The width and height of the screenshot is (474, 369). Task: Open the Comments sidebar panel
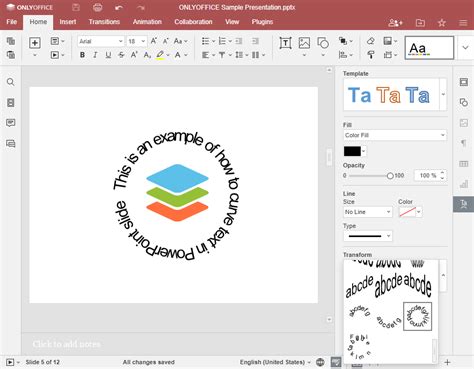(x=11, y=123)
